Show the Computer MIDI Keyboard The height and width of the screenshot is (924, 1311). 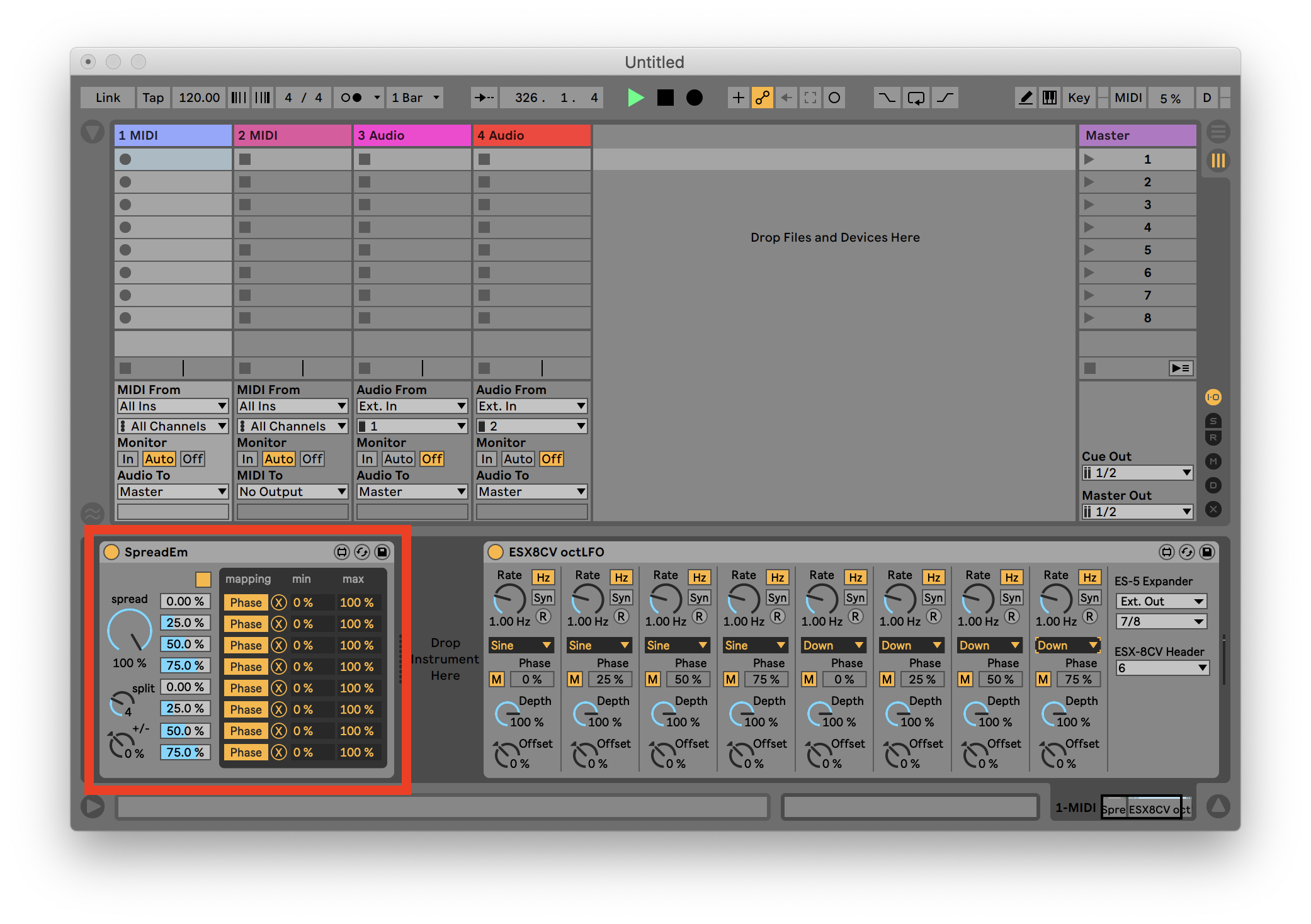pos(1049,98)
